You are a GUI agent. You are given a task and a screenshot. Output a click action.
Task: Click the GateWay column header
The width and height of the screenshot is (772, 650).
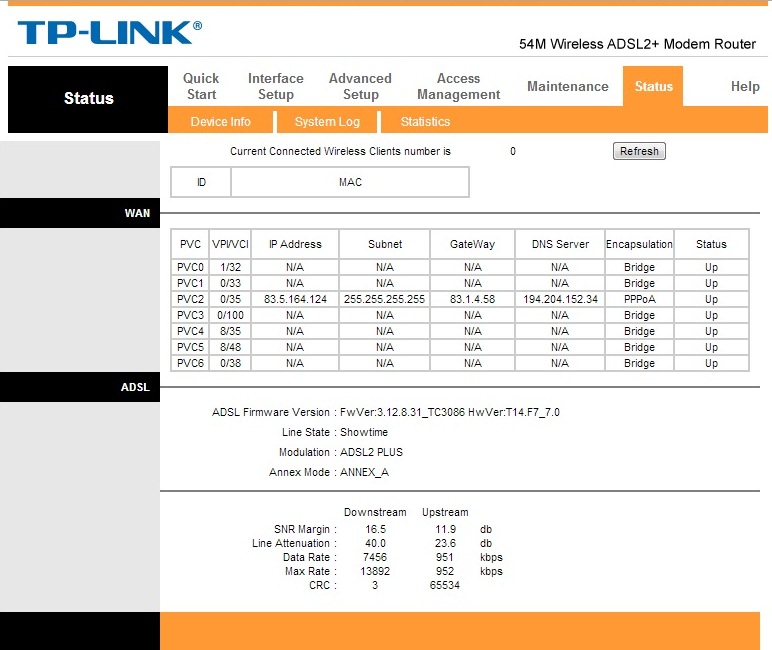click(472, 244)
